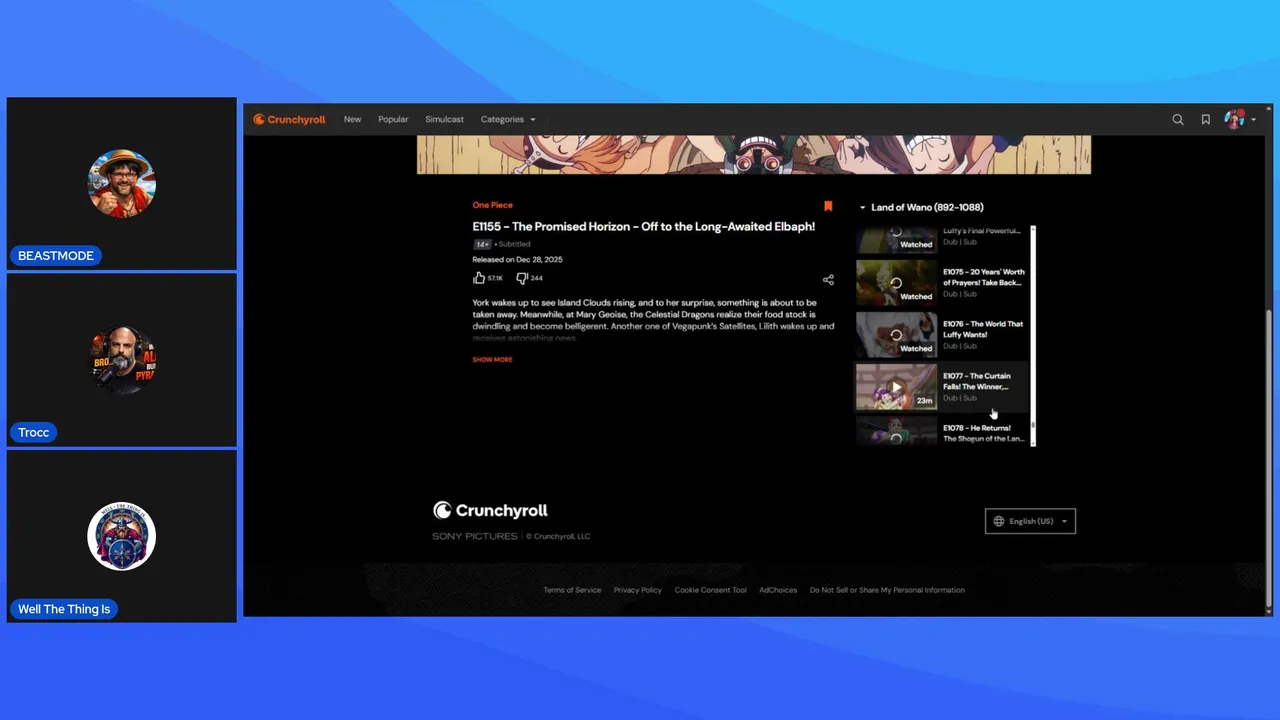The image size is (1280, 720).
Task: Click the One Piece series link
Action: point(492,205)
